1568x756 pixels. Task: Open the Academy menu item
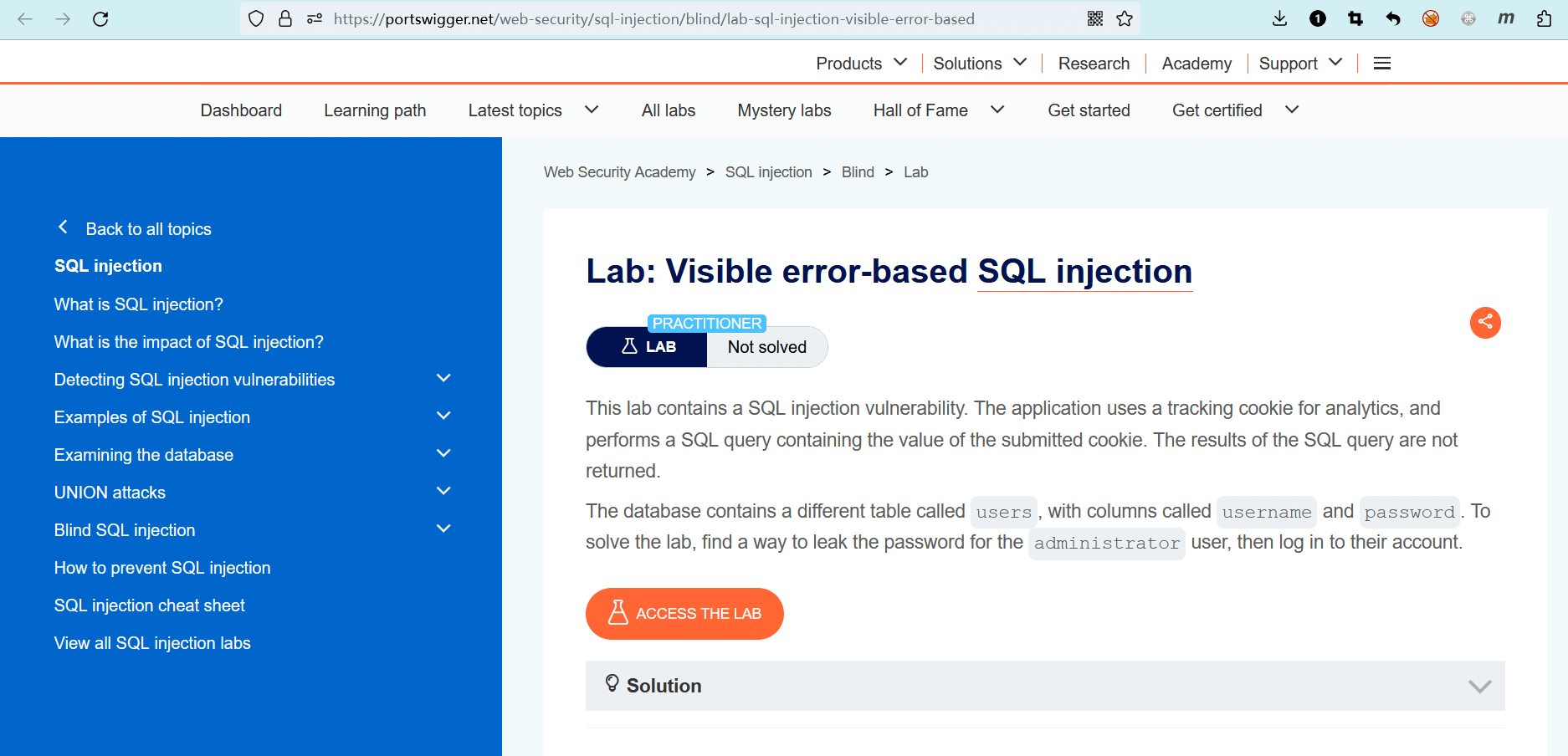point(1196,64)
